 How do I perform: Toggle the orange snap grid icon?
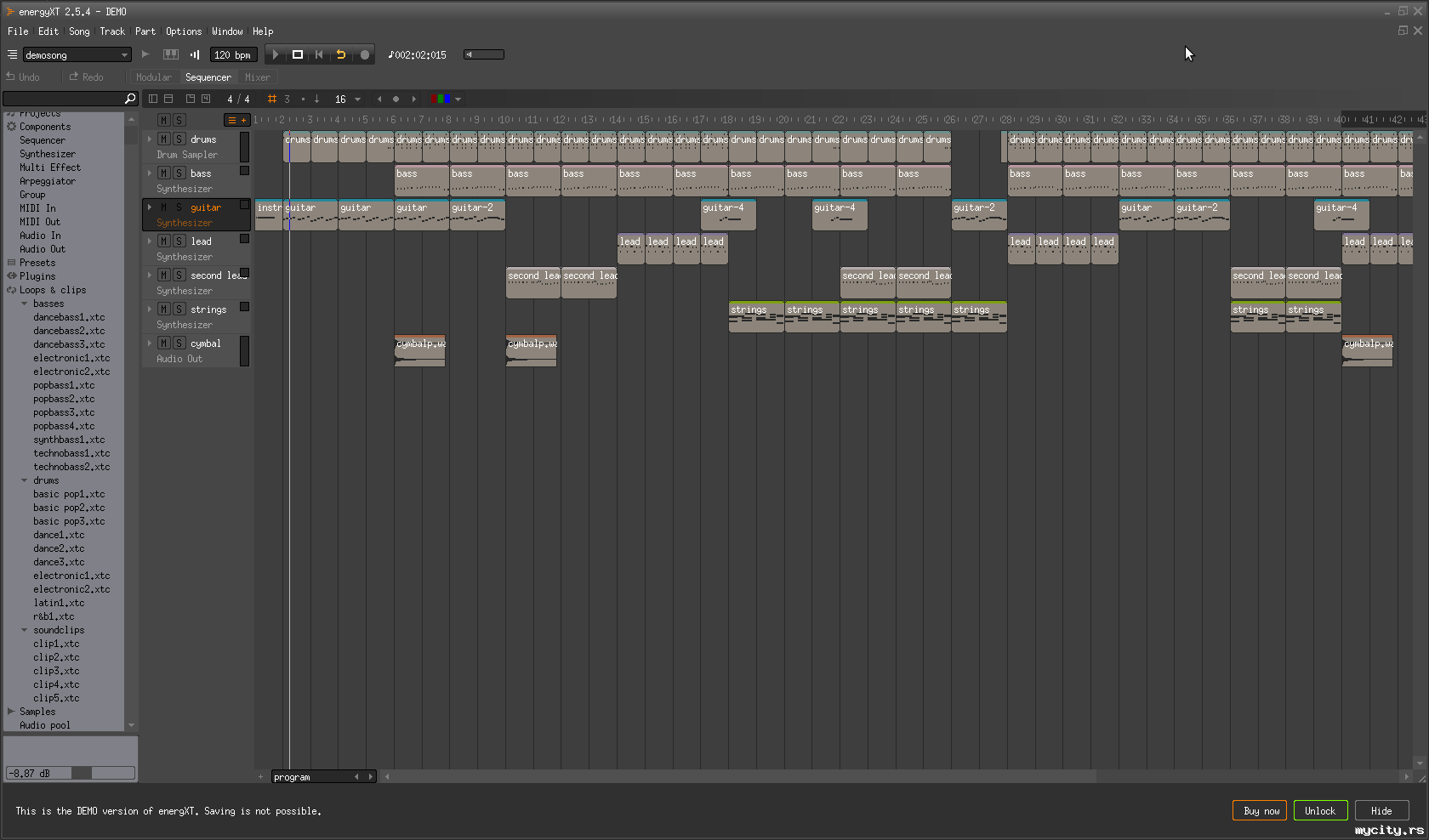tap(272, 99)
